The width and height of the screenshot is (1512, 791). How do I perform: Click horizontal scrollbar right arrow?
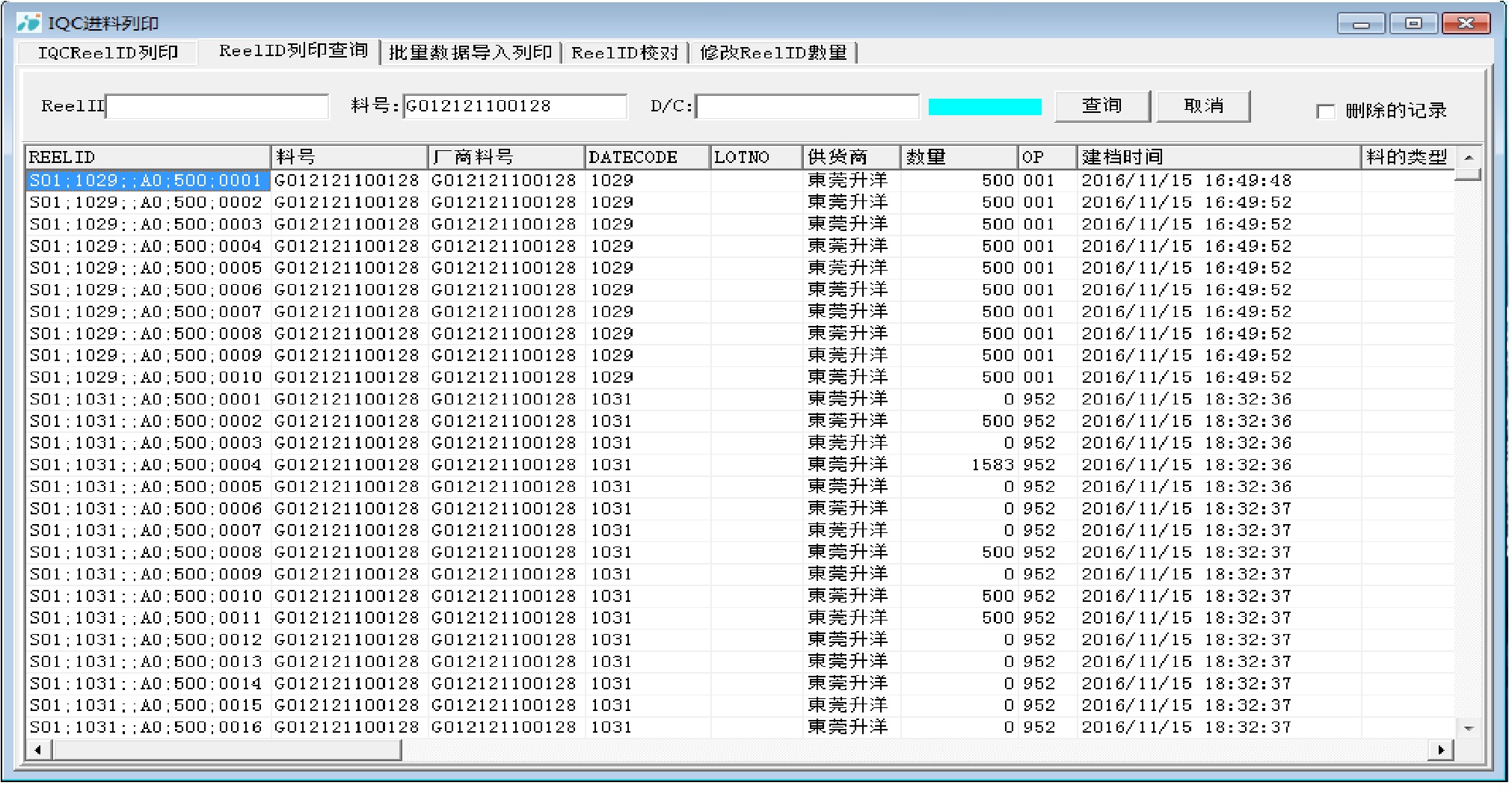1441,749
